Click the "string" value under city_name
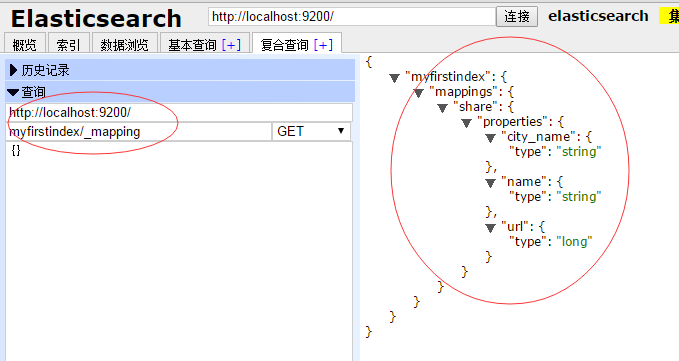The width and height of the screenshot is (679, 361). tap(579, 151)
